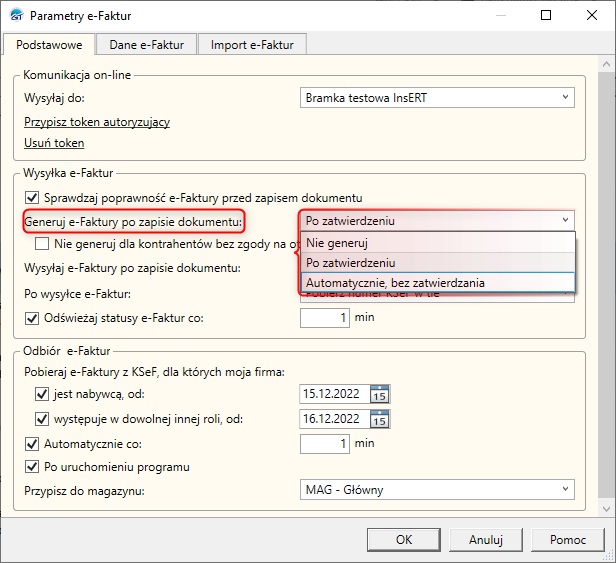Close the Parametry e-Faktur dialog
Viewport: 616px width, 563px height.
592,16
